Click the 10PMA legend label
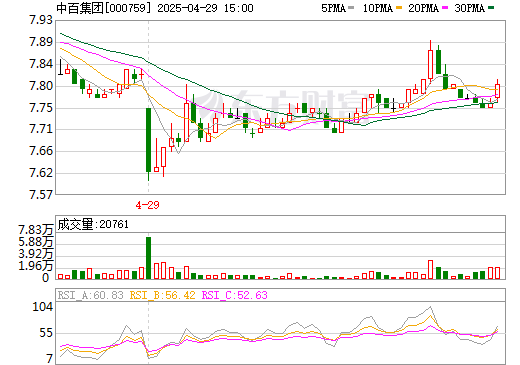 point(378,8)
